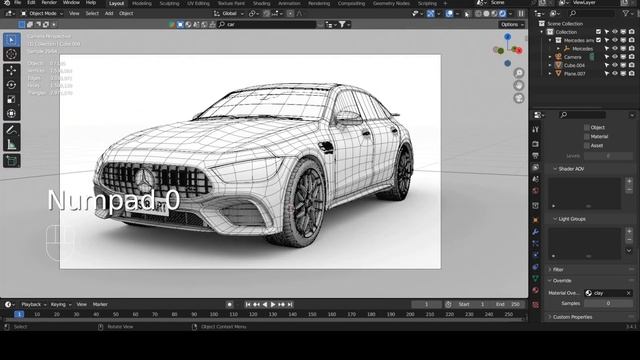Open the Render menu
Viewport: 640px width, 360px height.
[x=49, y=2]
